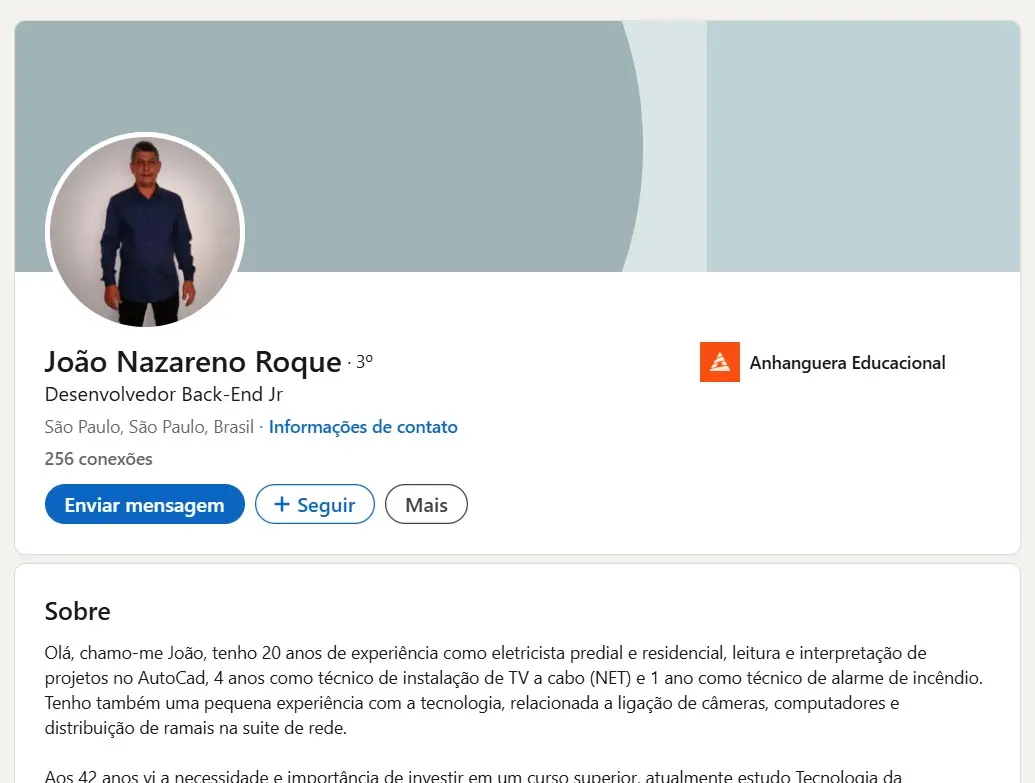Send a message via Enviar mensagem
This screenshot has height=783, width=1035.
[145, 504]
